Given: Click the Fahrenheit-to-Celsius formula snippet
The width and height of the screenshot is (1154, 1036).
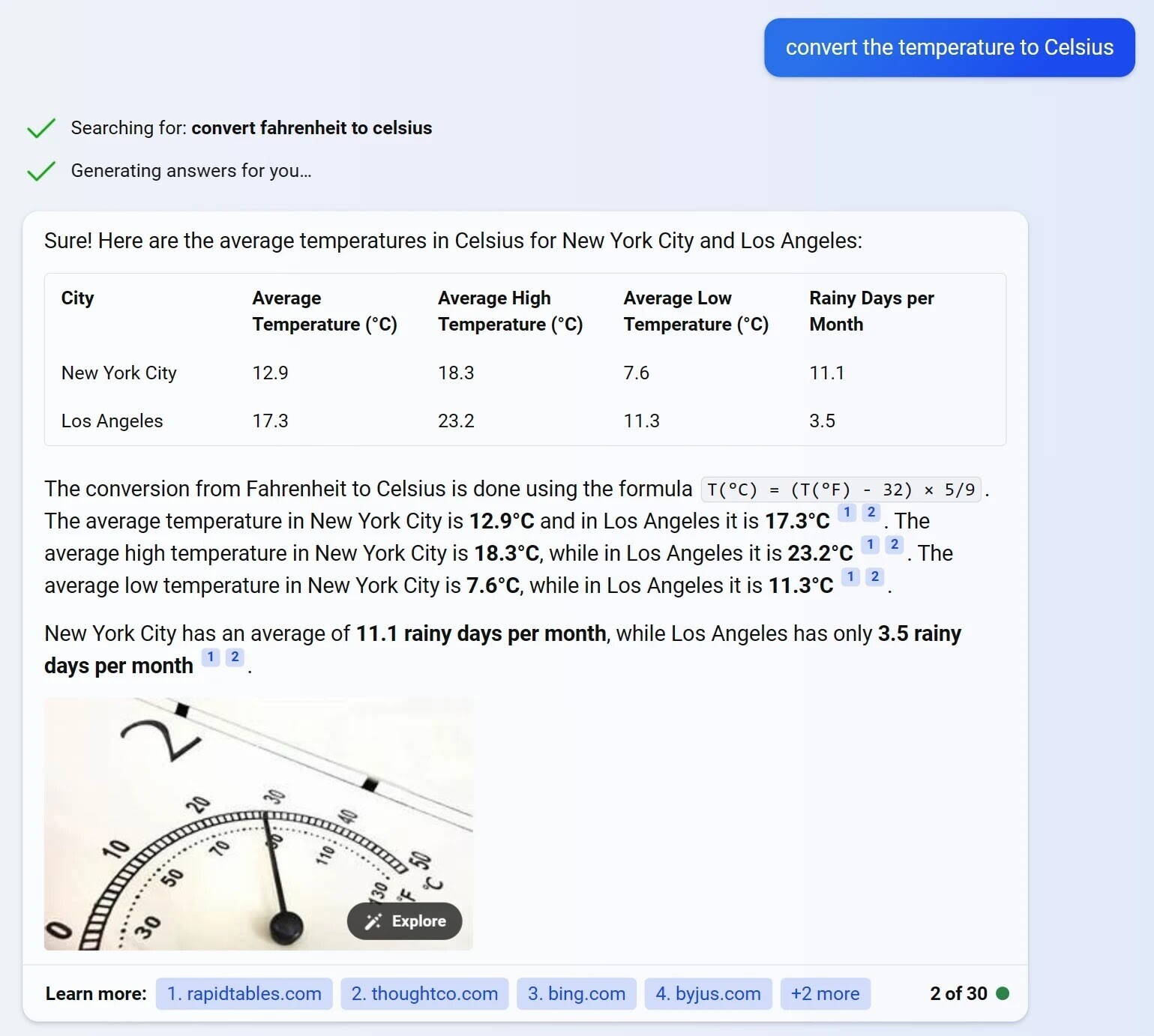Looking at the screenshot, I should tap(839, 489).
